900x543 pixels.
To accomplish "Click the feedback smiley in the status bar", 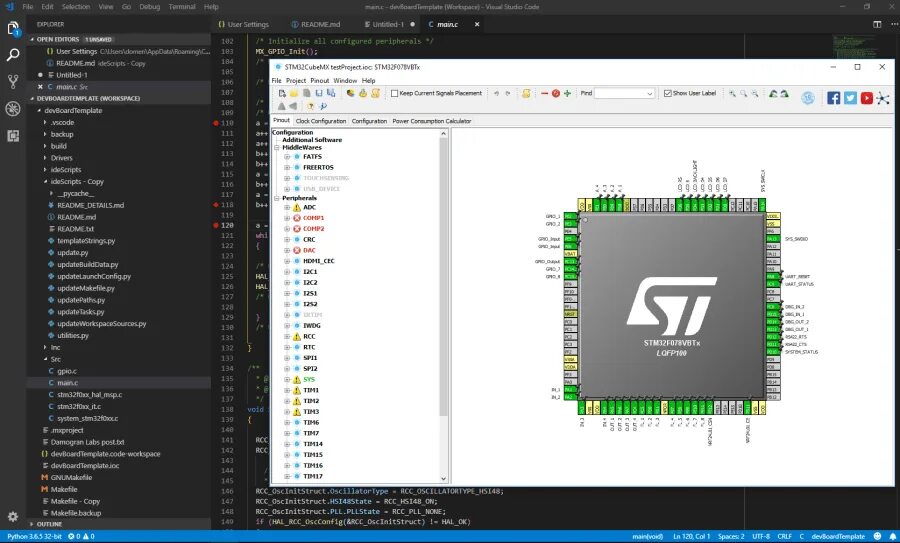I will [877, 536].
